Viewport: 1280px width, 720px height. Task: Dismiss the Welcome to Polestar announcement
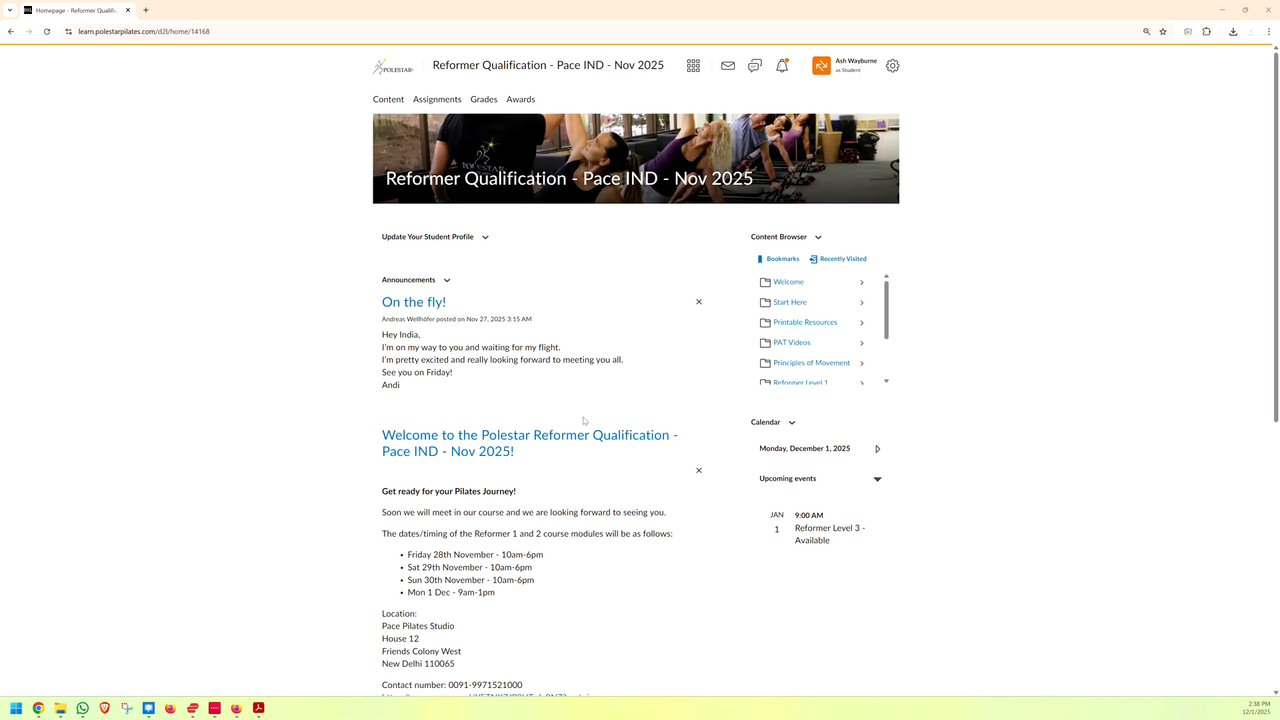pos(699,470)
